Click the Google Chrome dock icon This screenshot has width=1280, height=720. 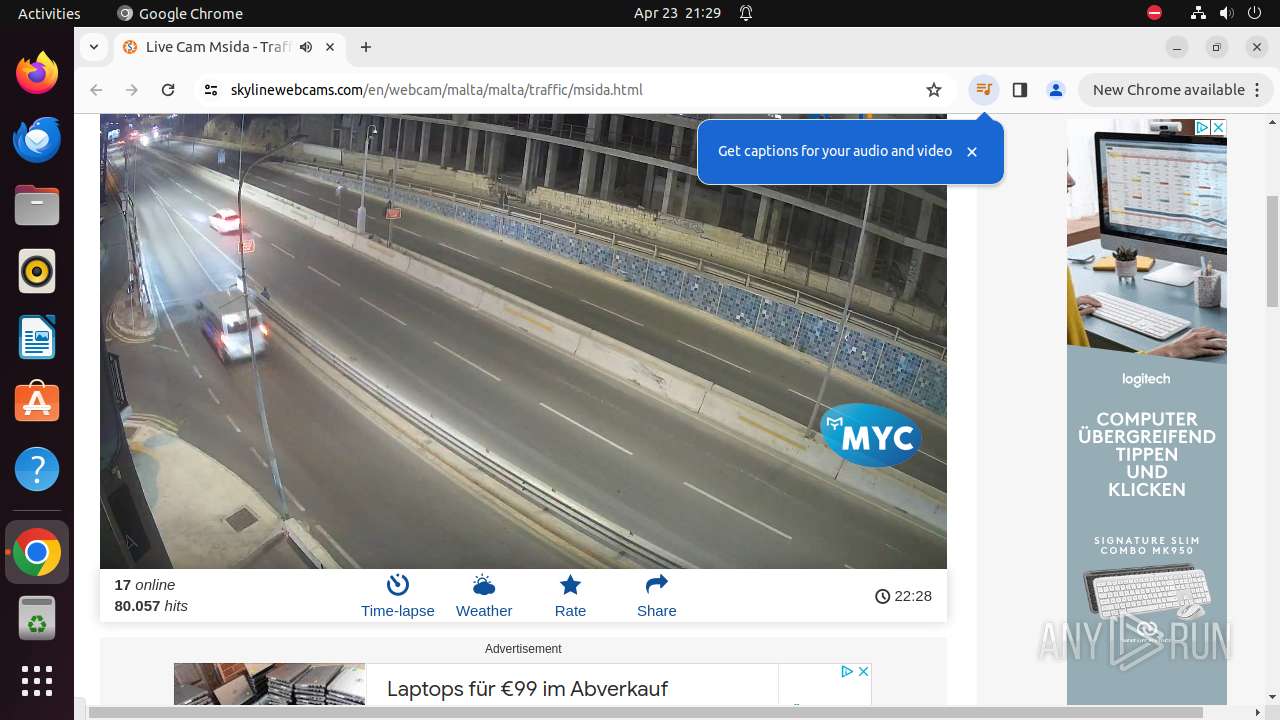[x=37, y=553]
